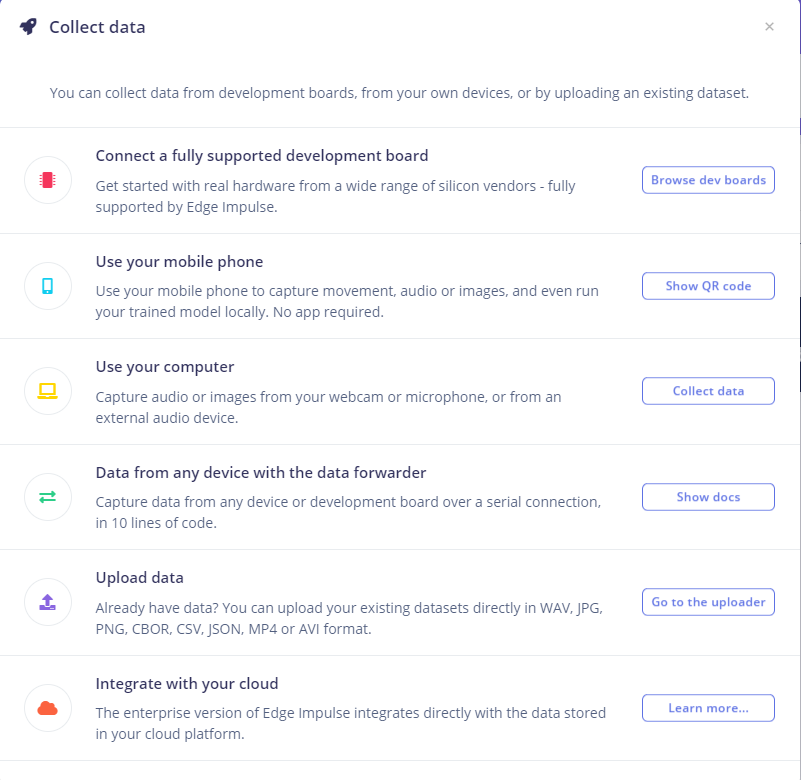Open Browse dev boards

click(x=708, y=180)
